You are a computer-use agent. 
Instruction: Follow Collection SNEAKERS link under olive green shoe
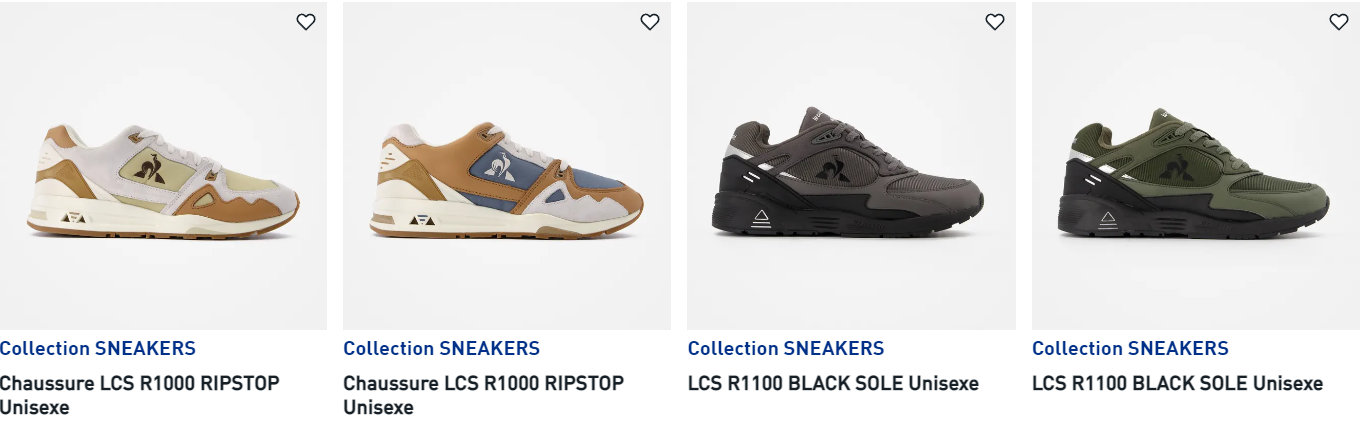pyautogui.click(x=1130, y=348)
